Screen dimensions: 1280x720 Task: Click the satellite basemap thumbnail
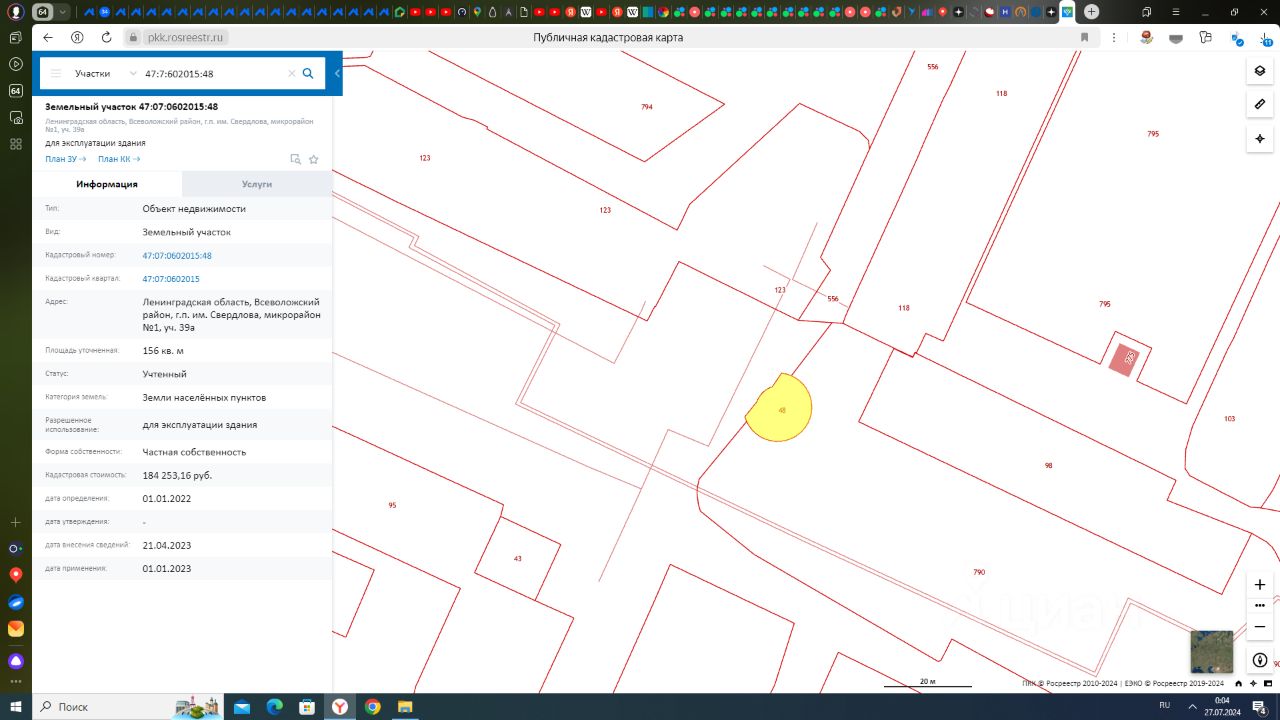tap(1211, 652)
